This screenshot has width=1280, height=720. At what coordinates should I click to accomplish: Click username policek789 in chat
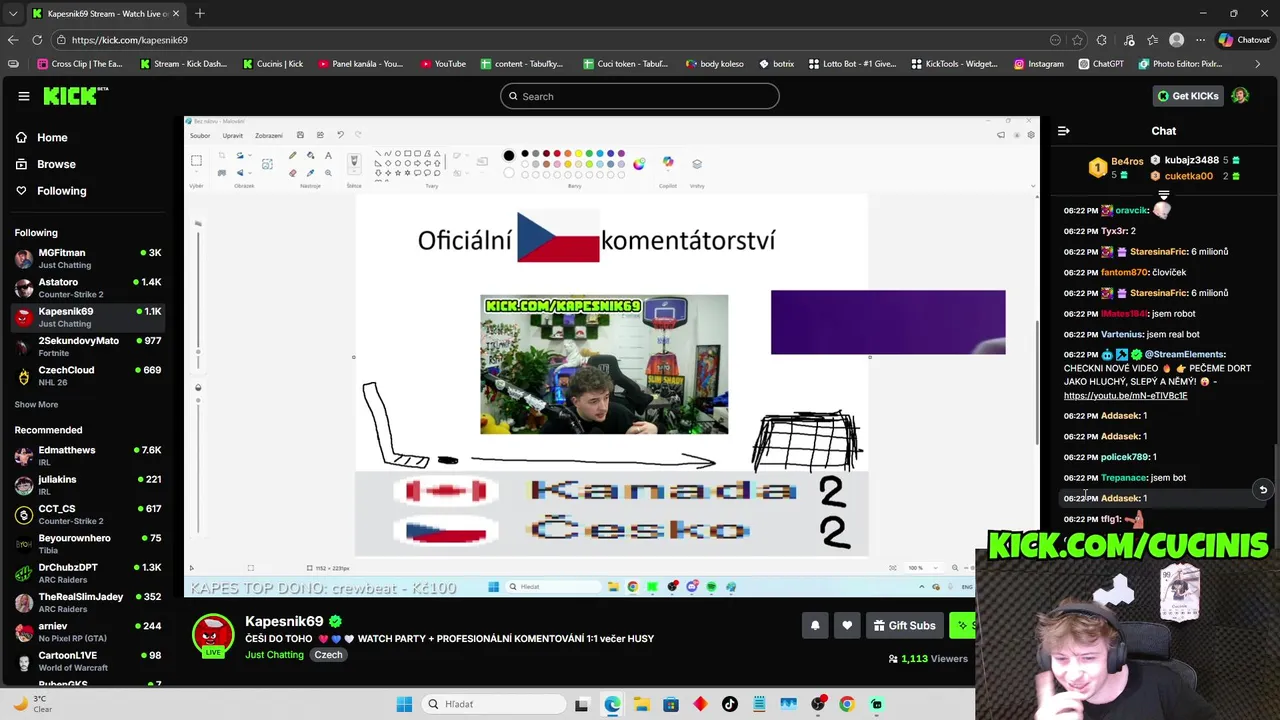(1124, 457)
